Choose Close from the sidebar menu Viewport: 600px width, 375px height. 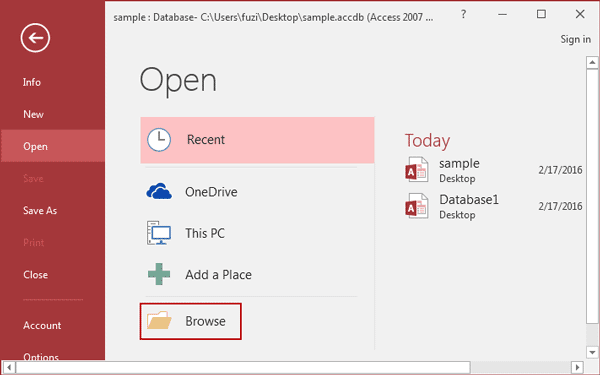tap(36, 275)
